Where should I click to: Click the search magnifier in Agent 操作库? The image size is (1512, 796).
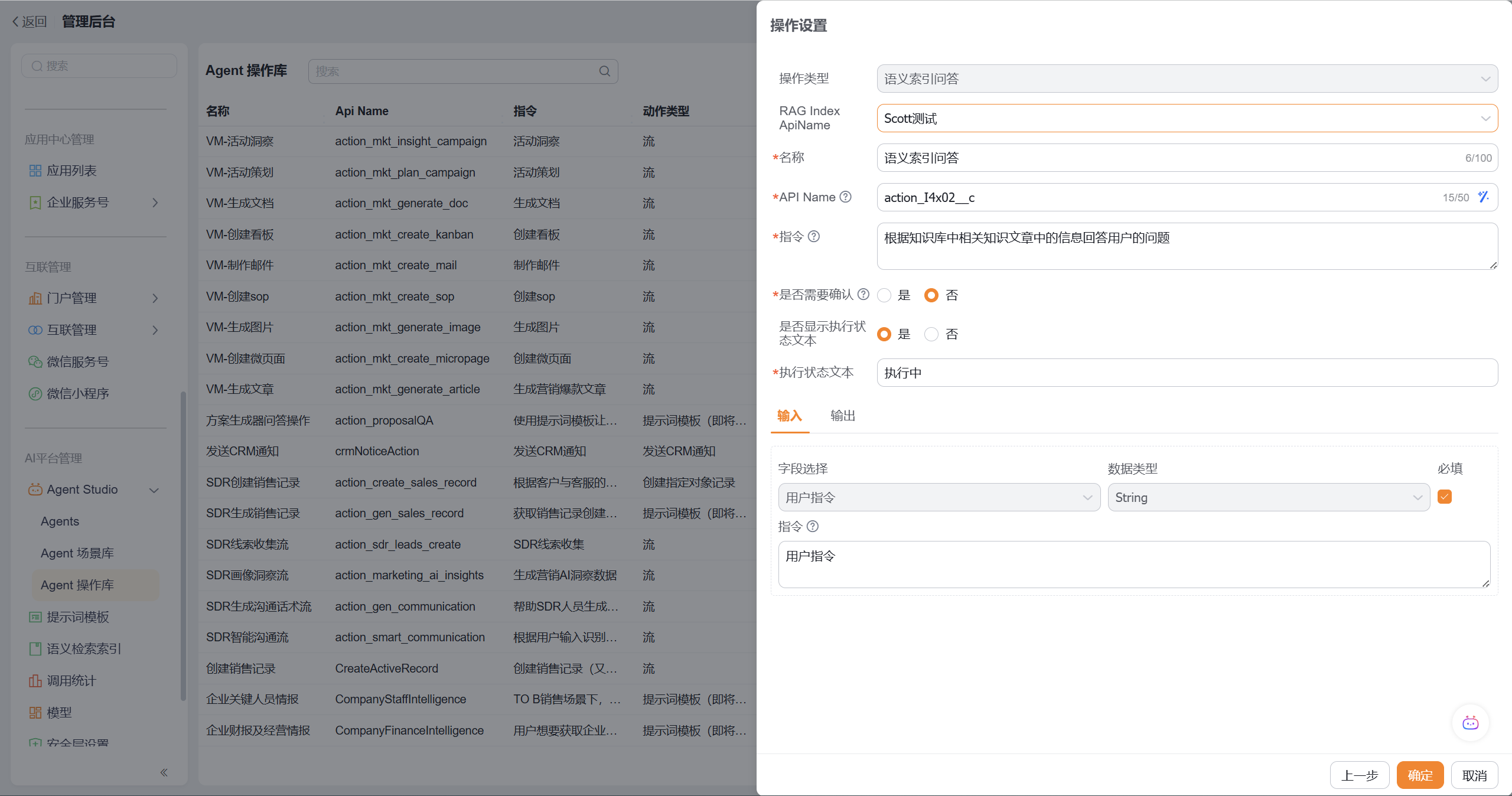604,71
